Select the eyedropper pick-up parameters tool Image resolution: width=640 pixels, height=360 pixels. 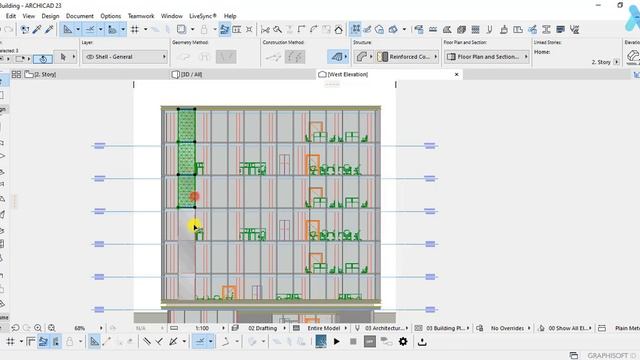click(x=37, y=29)
